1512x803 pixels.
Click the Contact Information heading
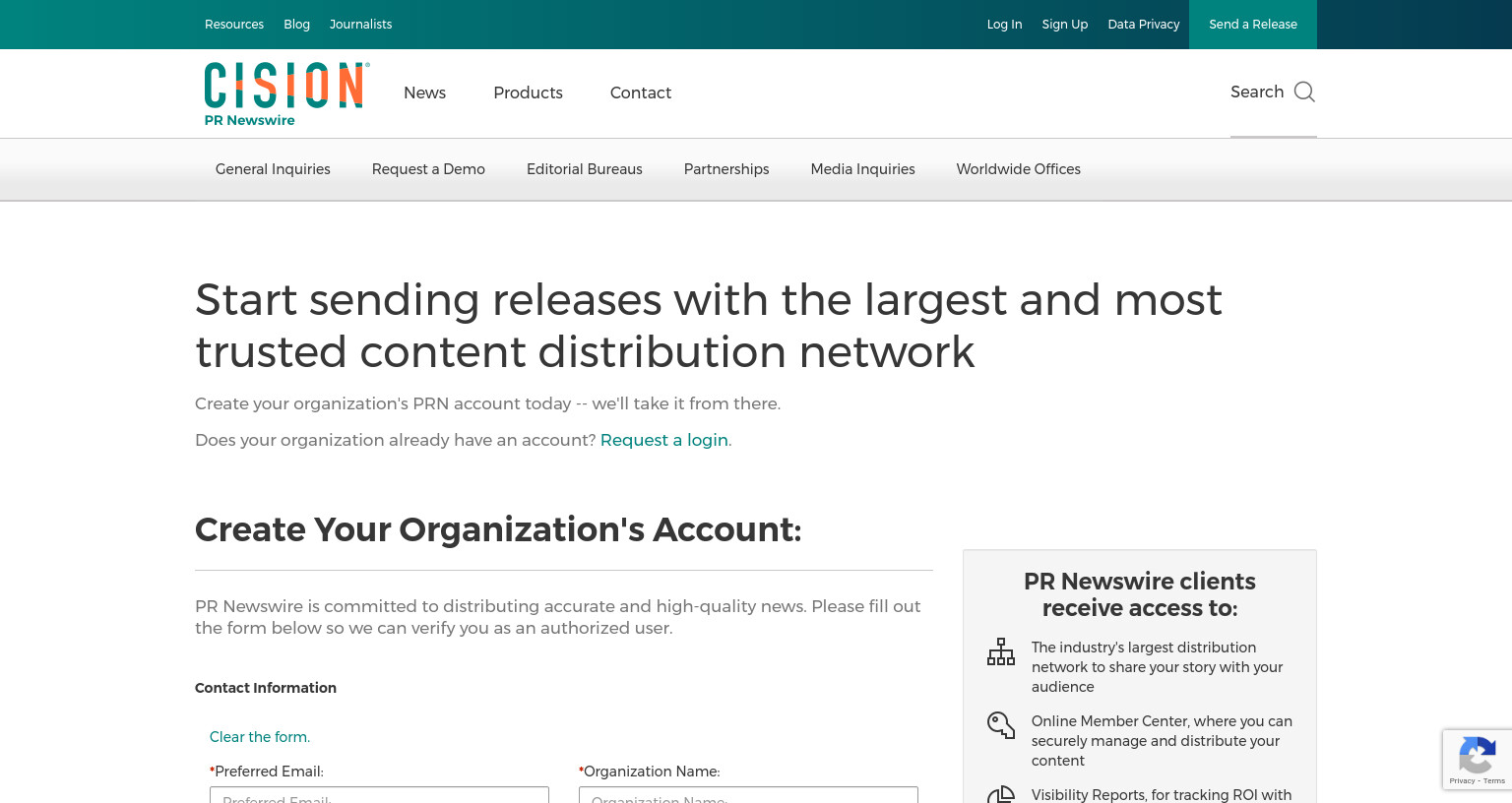[x=266, y=688]
